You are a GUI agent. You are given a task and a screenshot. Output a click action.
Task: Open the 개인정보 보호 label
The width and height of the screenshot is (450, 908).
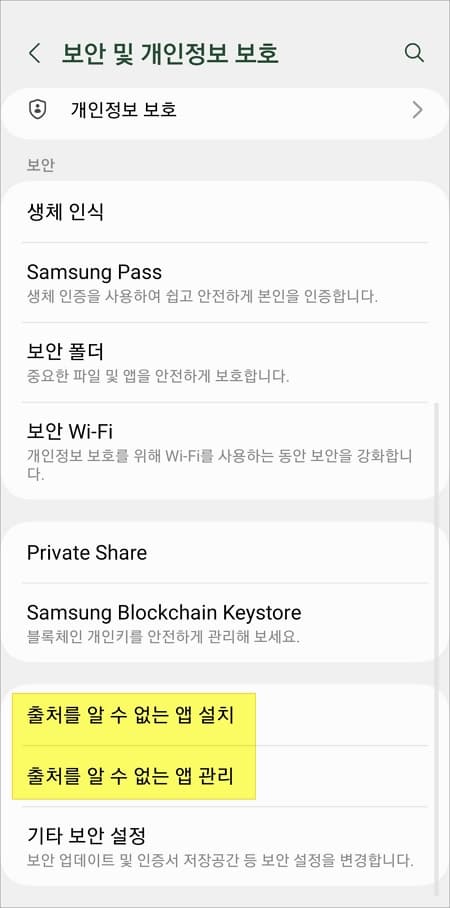[124, 109]
